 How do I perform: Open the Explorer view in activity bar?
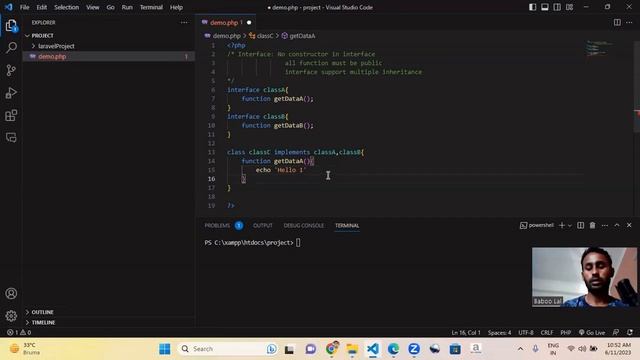point(11,26)
